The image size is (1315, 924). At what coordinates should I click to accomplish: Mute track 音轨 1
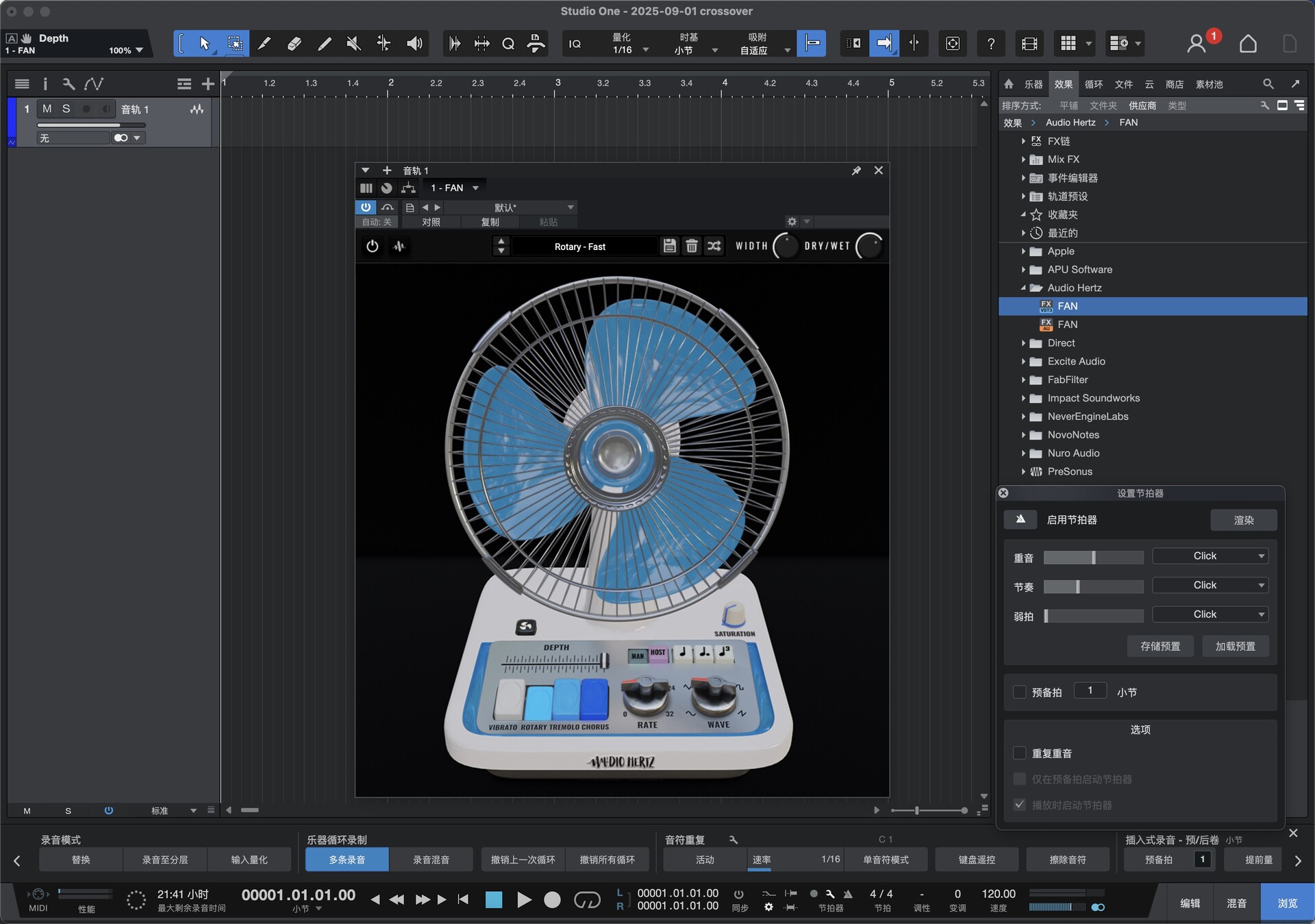tap(47, 109)
